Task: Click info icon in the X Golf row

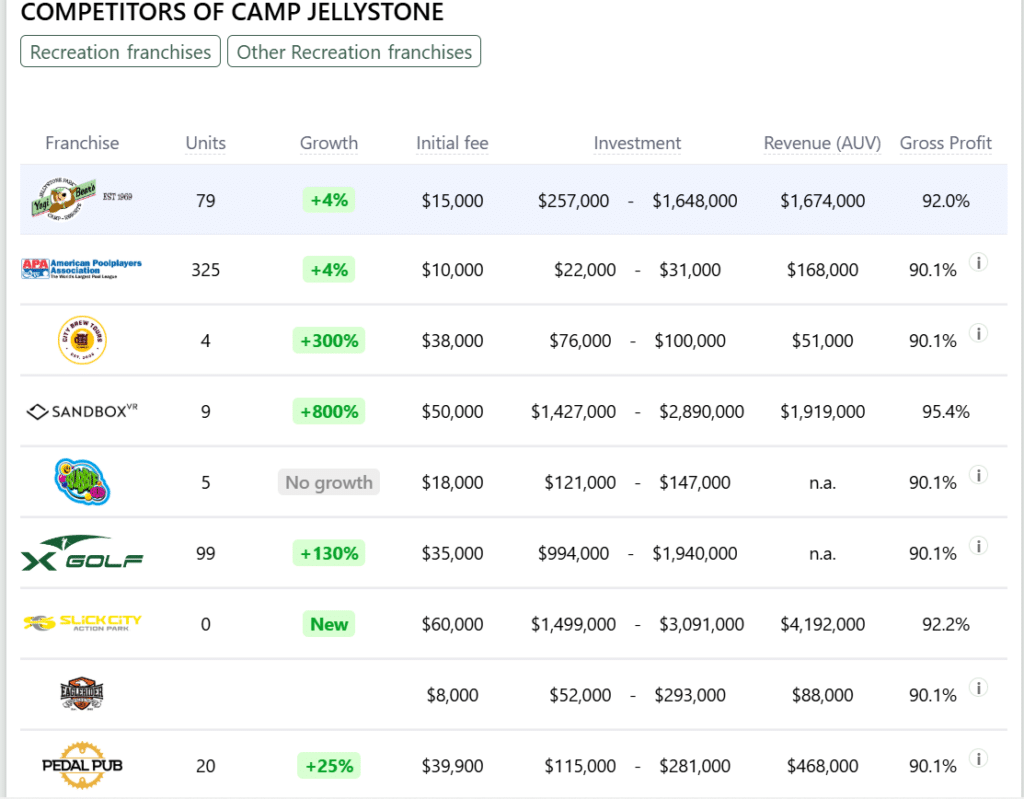Action: coord(978,546)
